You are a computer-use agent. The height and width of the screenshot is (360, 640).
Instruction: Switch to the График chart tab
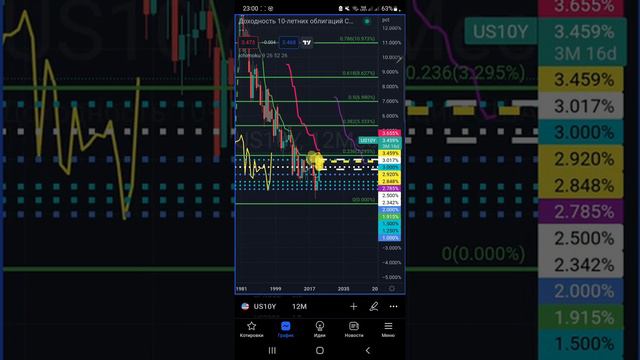tap(286, 329)
